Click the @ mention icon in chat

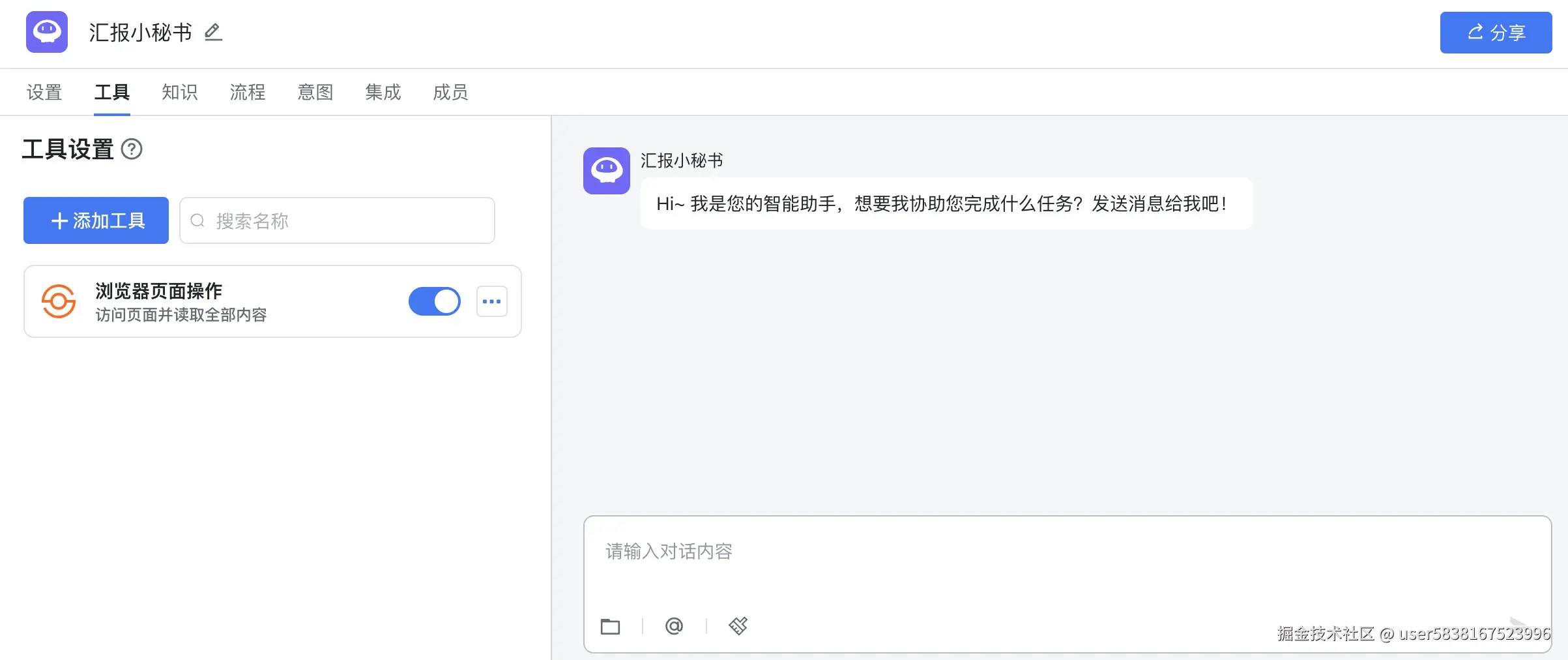674,626
